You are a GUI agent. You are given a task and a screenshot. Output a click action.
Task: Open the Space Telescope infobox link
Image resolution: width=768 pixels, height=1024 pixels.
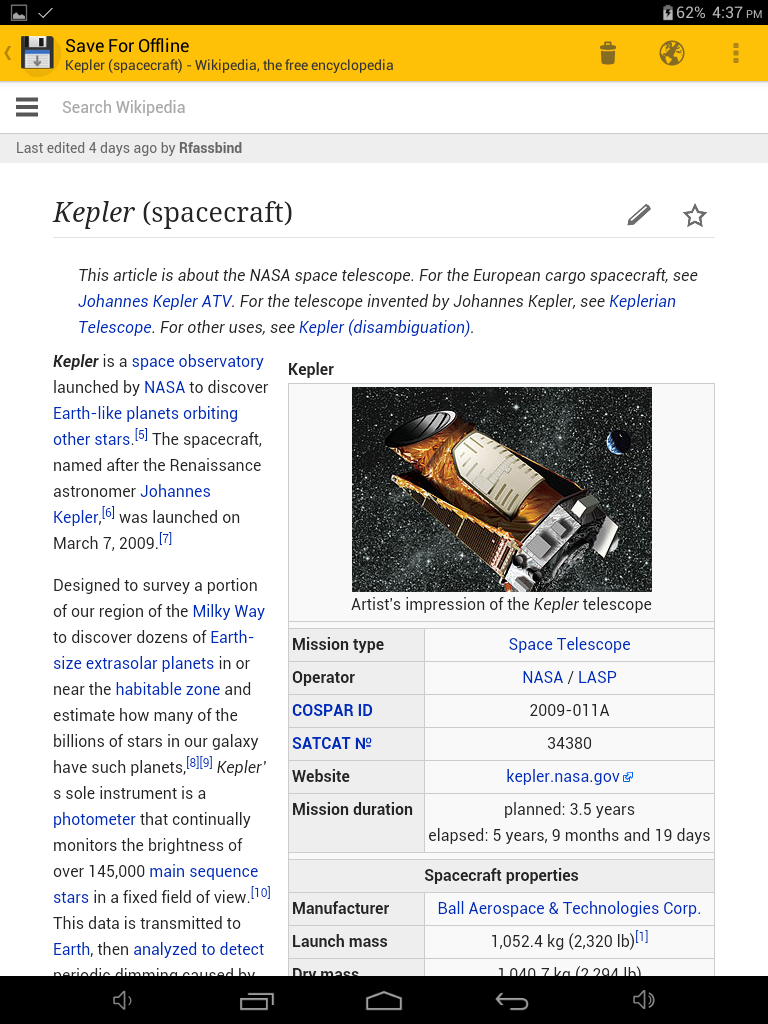tap(569, 645)
